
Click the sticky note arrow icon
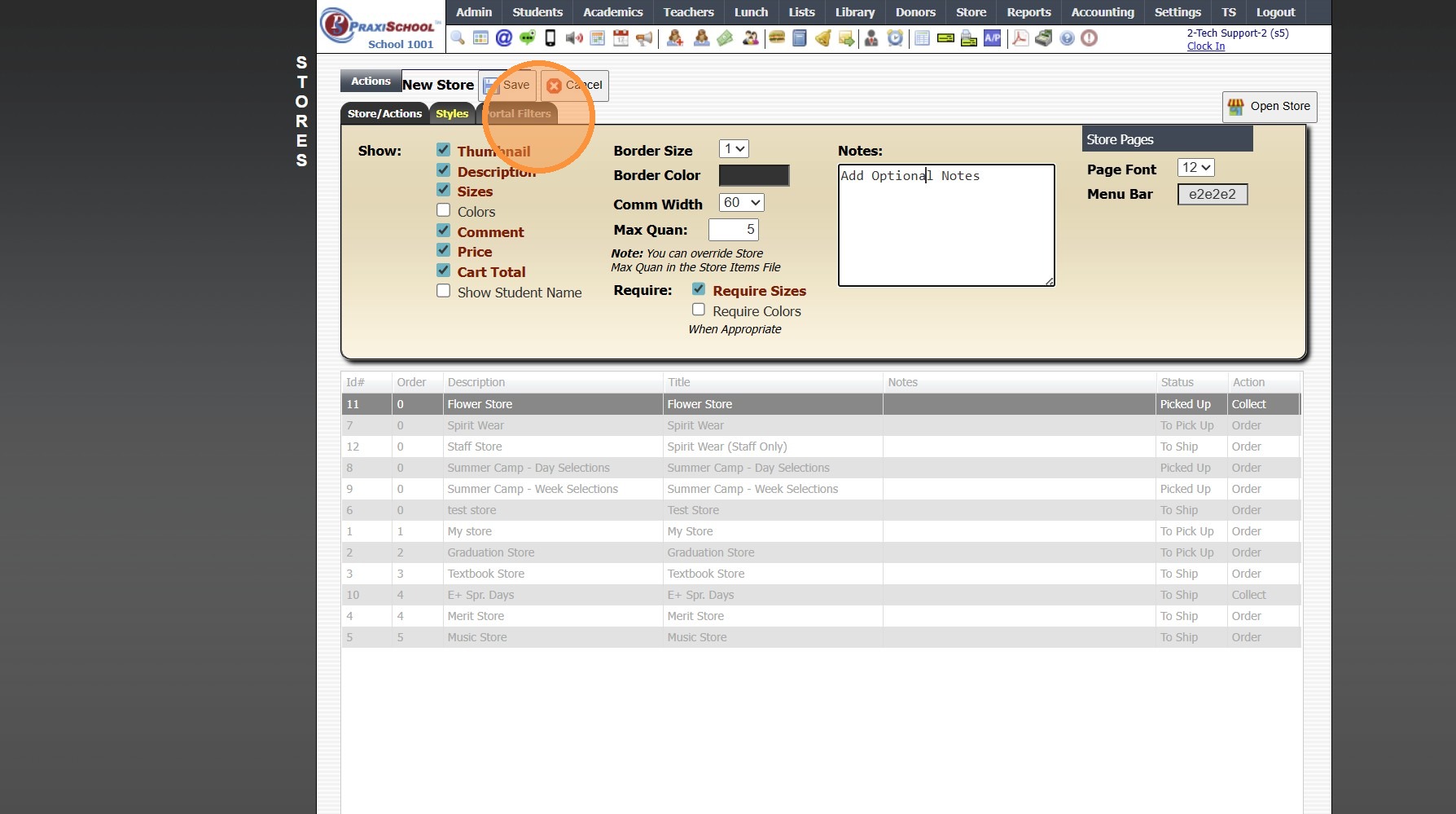click(x=847, y=37)
